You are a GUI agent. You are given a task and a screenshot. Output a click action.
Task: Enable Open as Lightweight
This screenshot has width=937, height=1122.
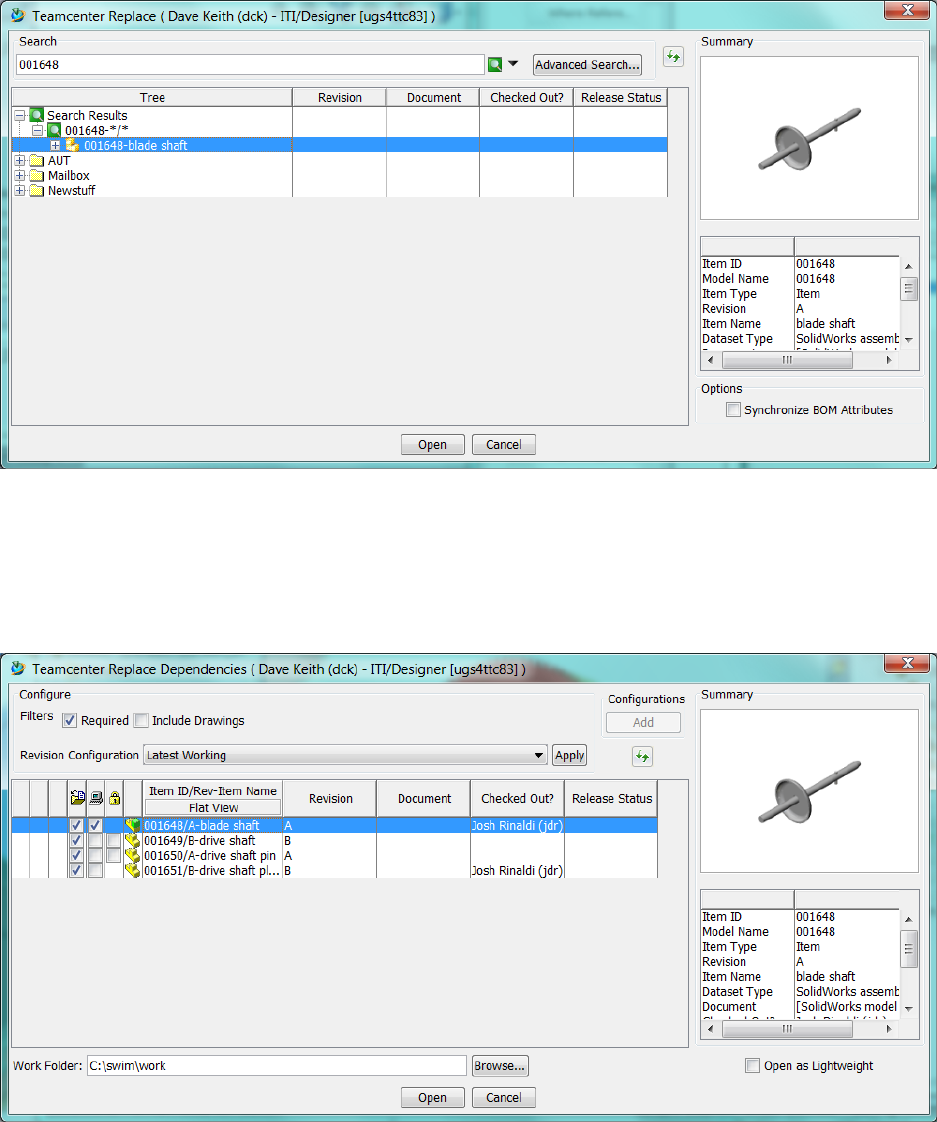pos(752,1065)
